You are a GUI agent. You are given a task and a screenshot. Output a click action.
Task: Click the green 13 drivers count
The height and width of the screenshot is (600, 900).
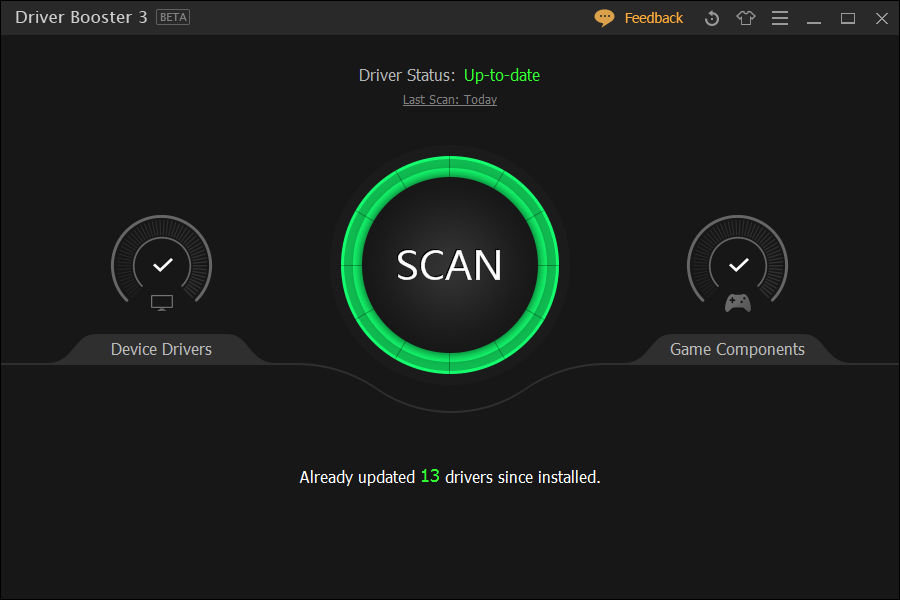pyautogui.click(x=430, y=476)
